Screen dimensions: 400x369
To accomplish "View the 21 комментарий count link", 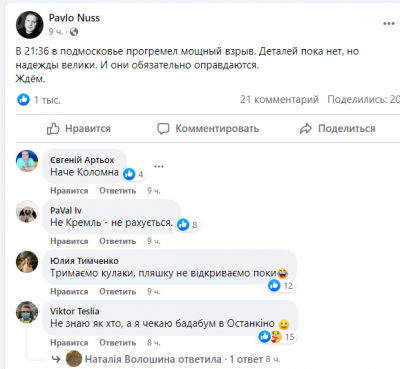I will pos(279,99).
